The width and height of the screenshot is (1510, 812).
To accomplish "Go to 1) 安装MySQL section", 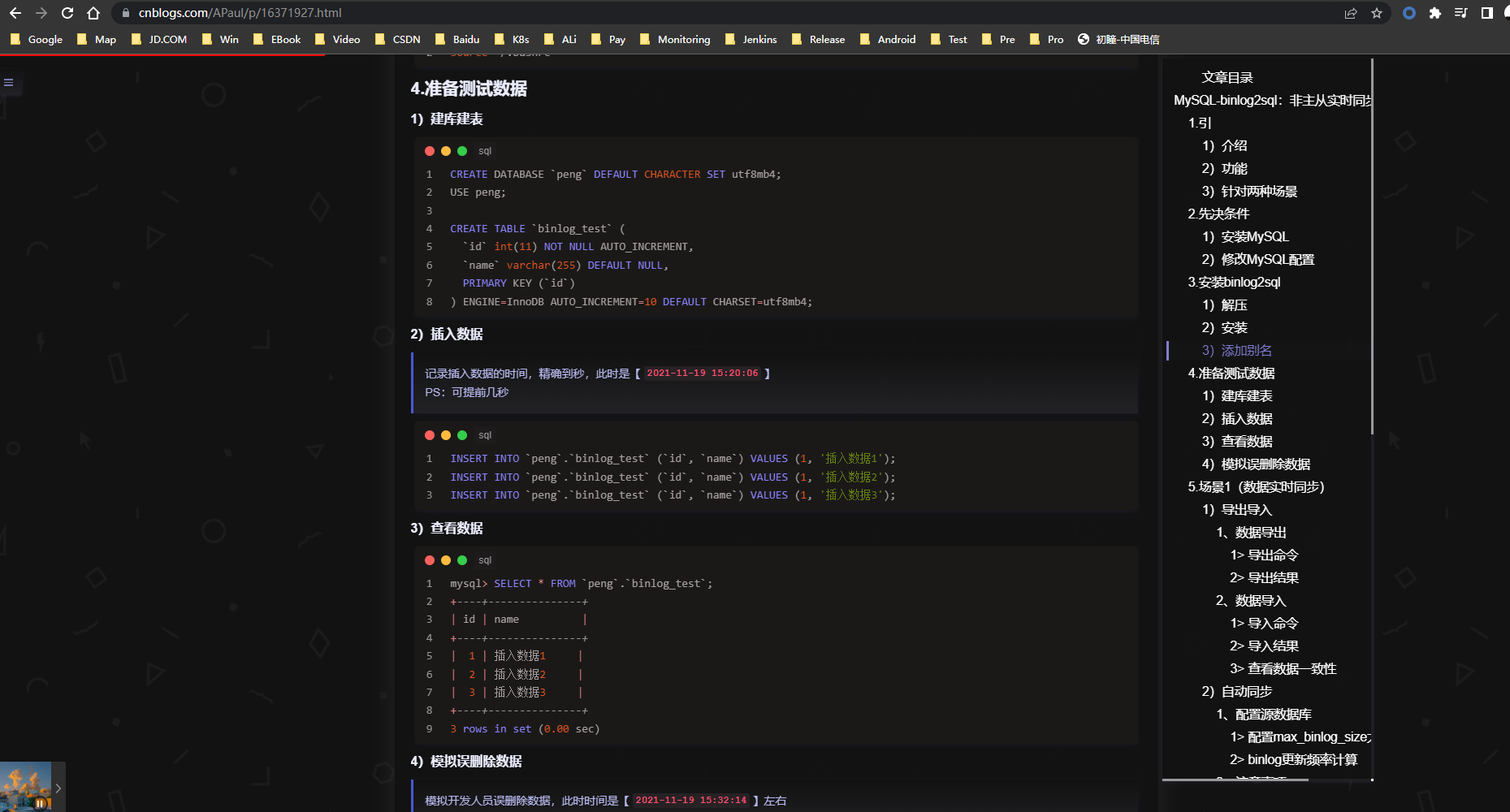I will point(1246,236).
